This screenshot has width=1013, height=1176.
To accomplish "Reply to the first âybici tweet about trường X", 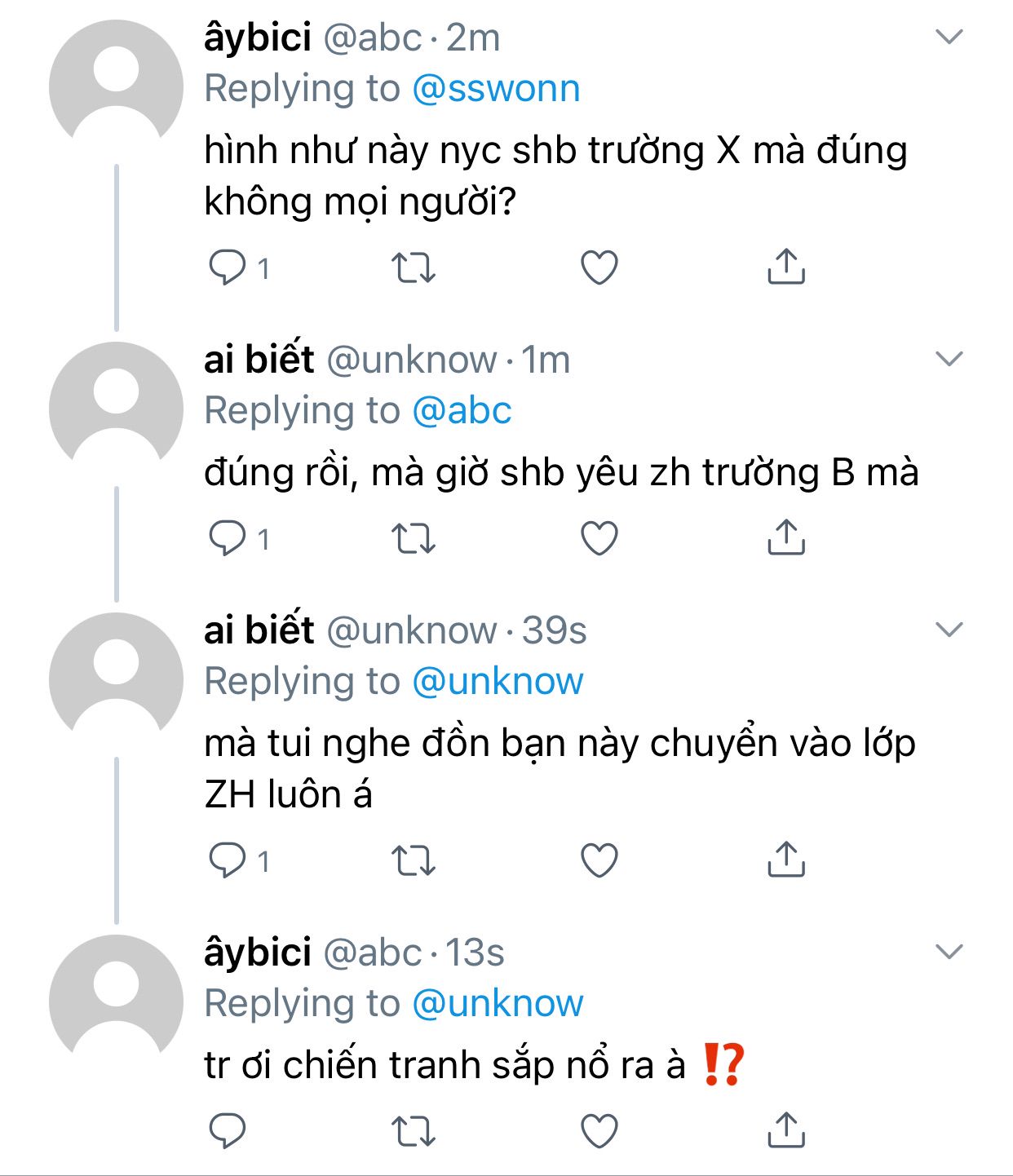I will coord(228,267).
